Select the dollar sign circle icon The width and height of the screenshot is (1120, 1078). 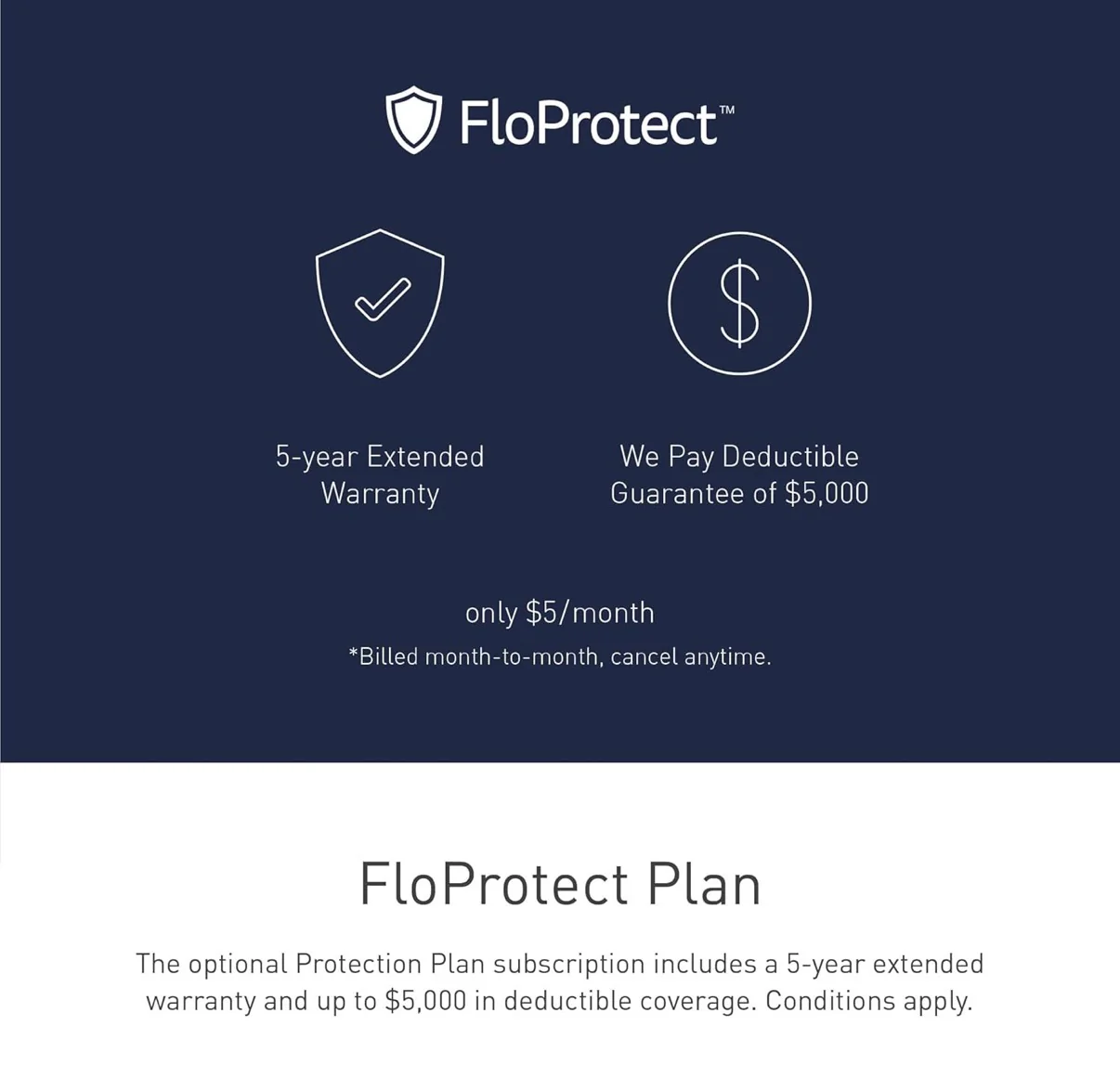pyautogui.click(x=739, y=304)
